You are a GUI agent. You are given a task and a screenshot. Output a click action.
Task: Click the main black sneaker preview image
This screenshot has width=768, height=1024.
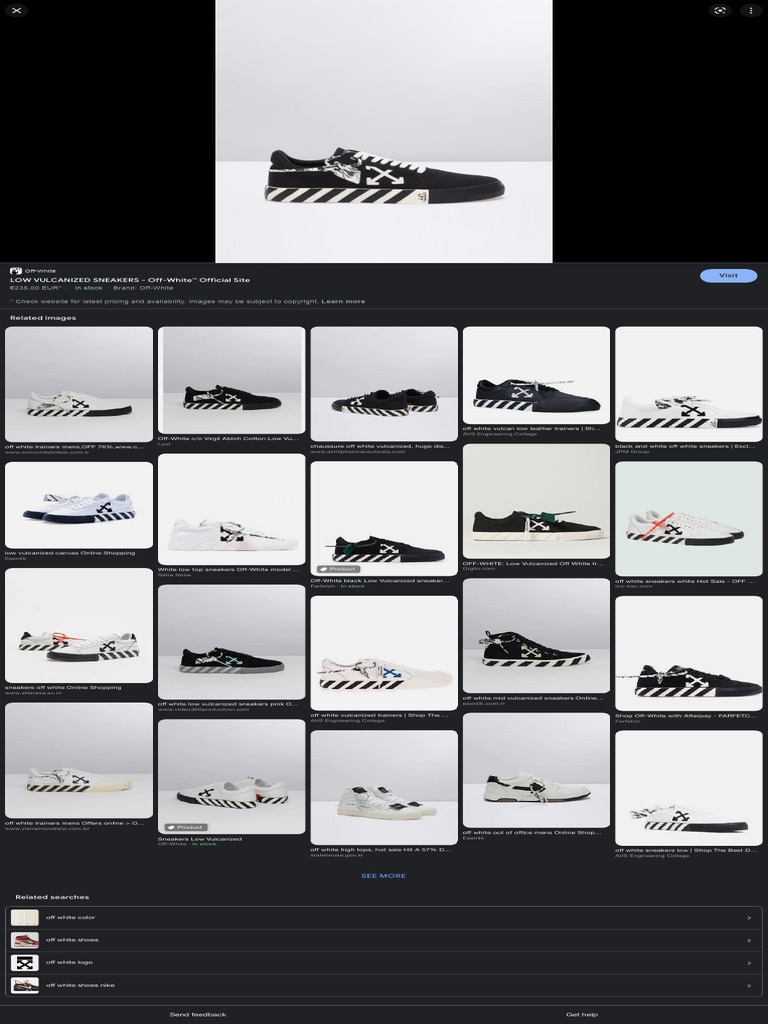pos(384,131)
